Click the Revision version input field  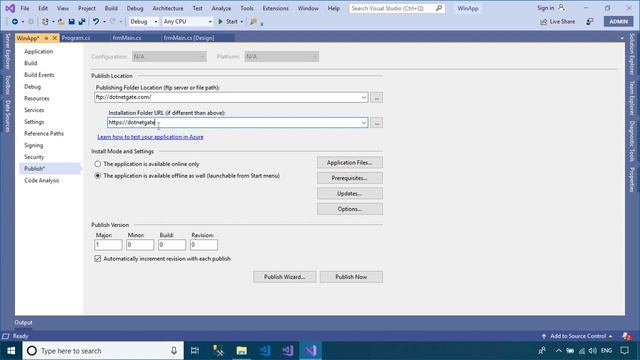(204, 244)
